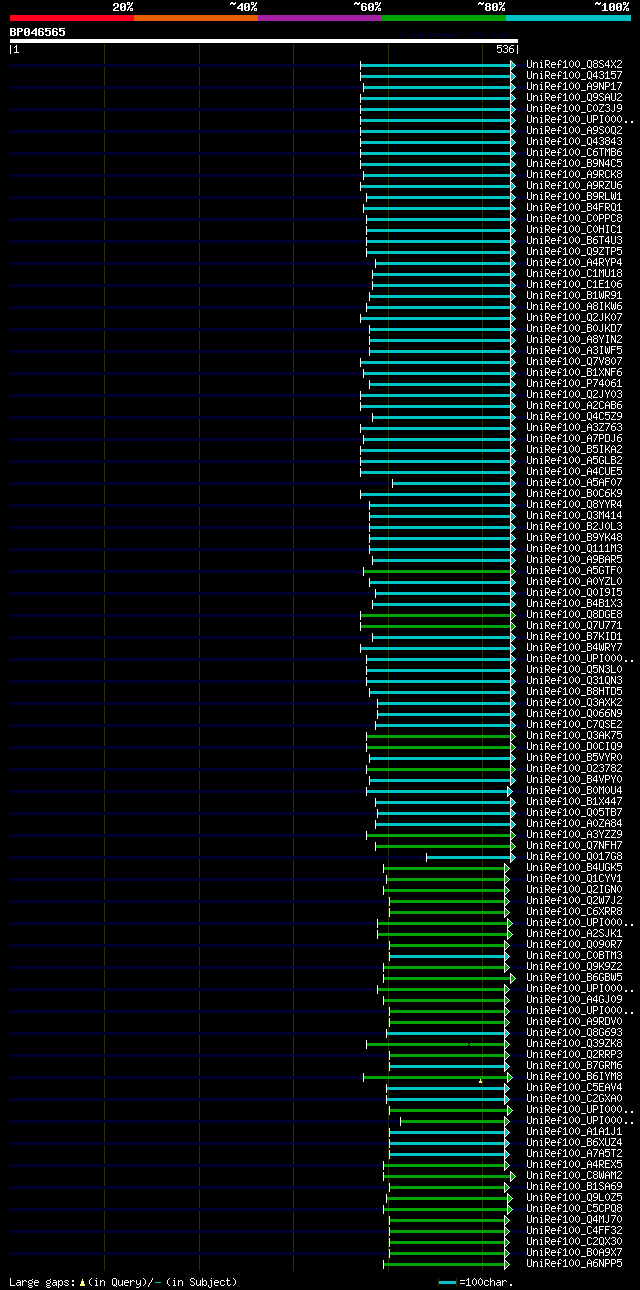Select the UniRef100_A6NPP5 label
Image resolution: width=640 pixels, height=1290 pixels.
tap(574, 1263)
